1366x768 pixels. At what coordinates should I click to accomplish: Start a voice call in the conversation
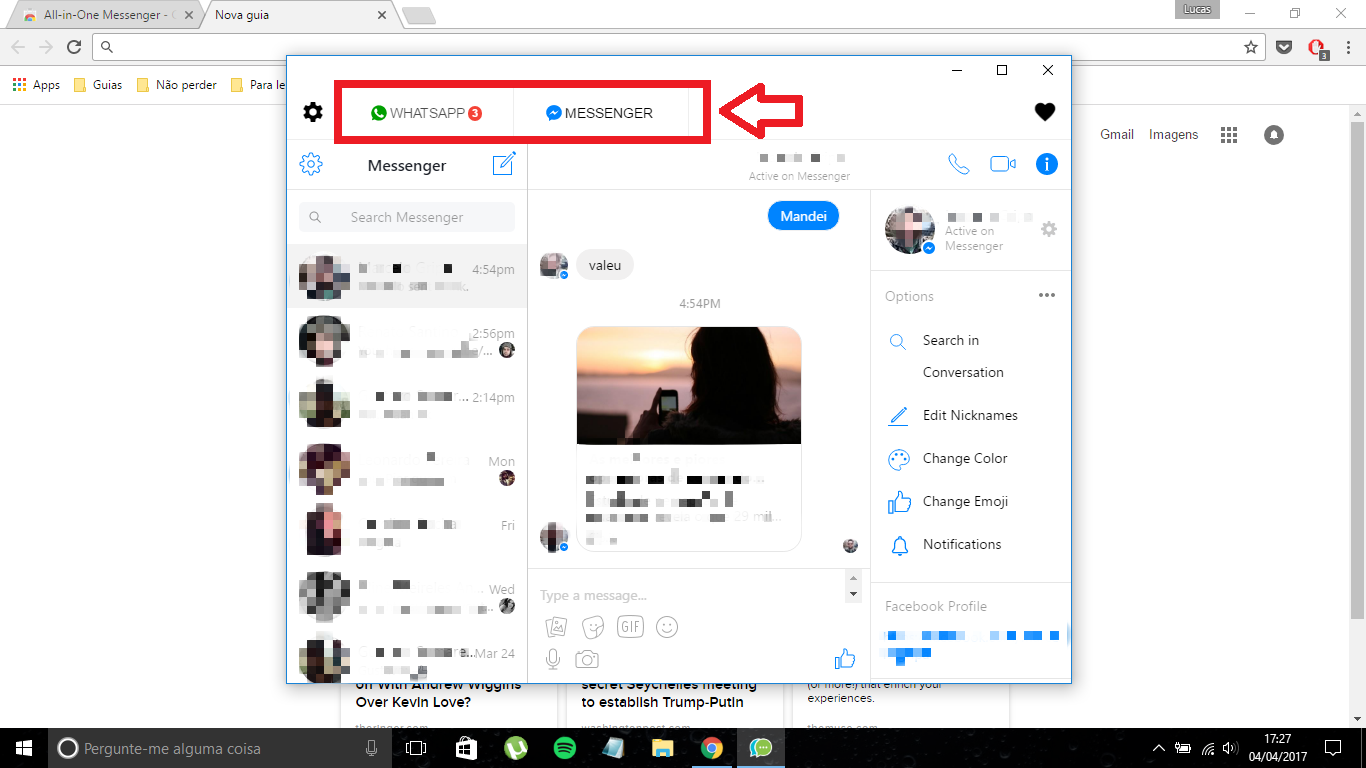point(958,164)
